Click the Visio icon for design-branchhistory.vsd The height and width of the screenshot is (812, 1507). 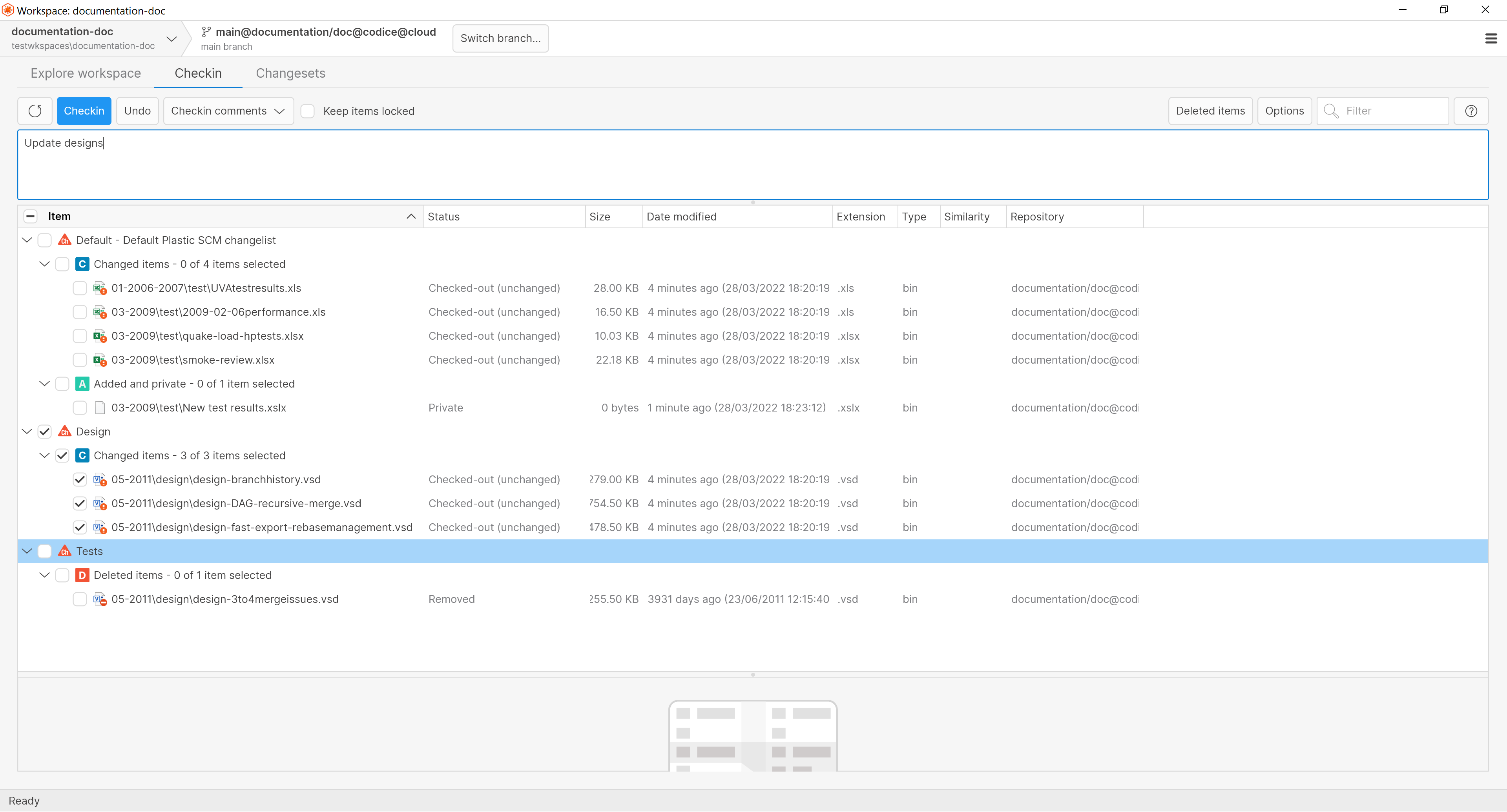tap(99, 479)
